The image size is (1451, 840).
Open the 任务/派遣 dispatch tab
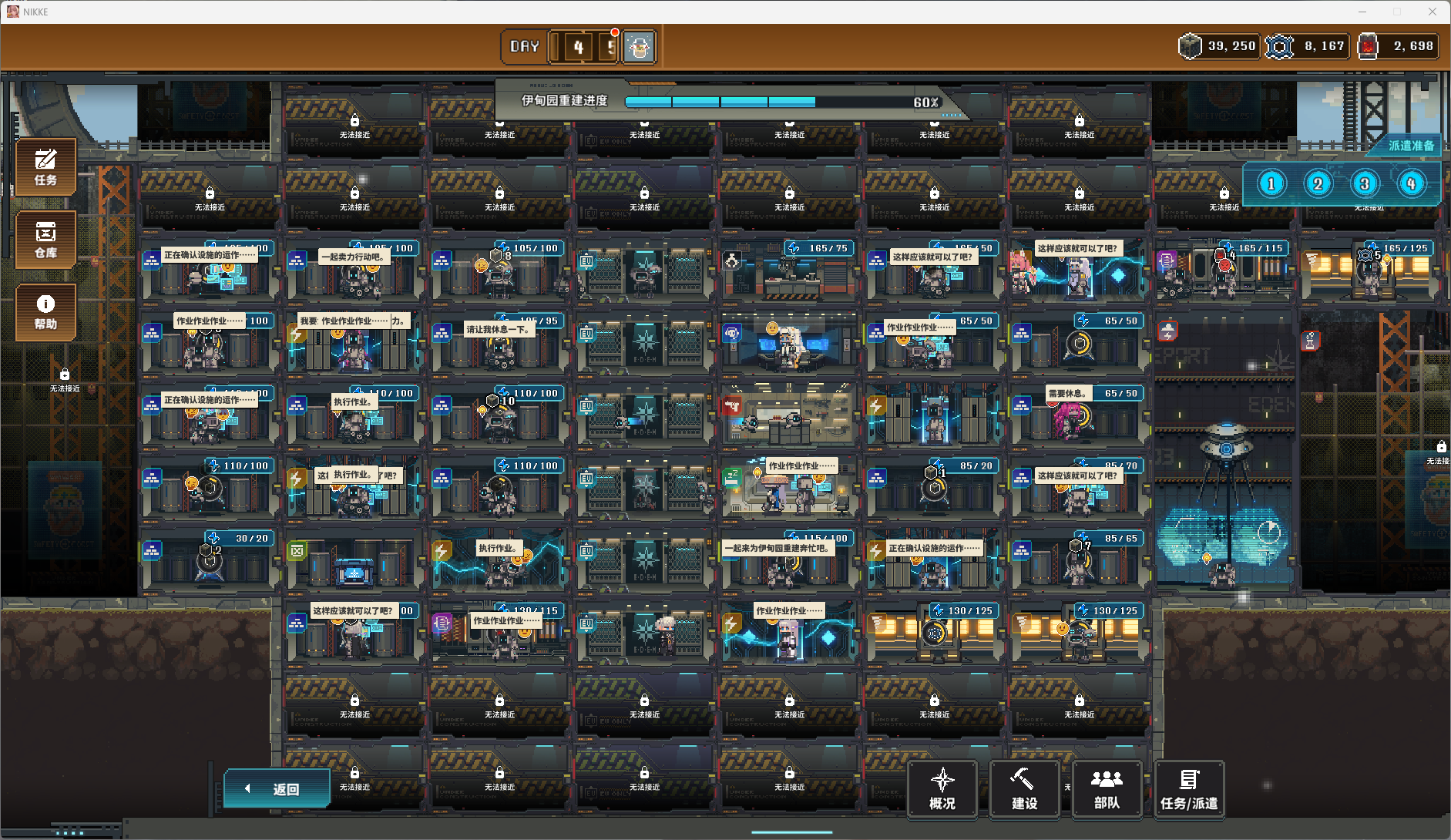tap(1189, 789)
